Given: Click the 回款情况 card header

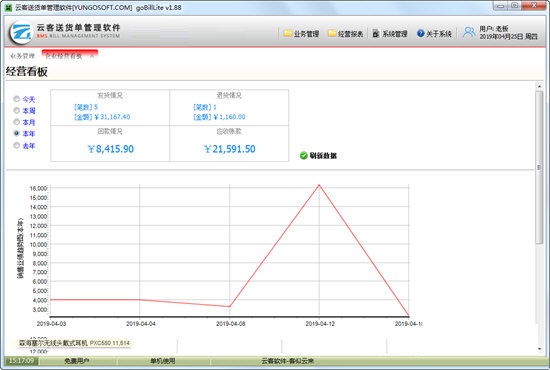Looking at the screenshot, I should click(x=110, y=131).
